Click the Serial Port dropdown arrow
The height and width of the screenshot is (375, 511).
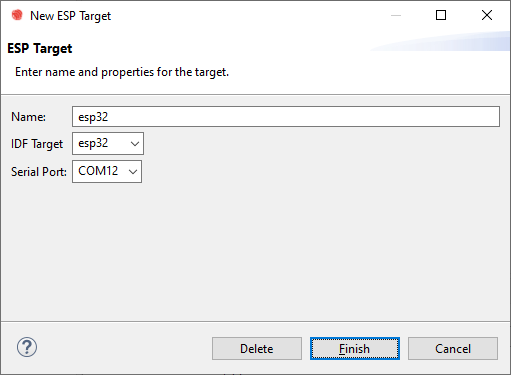133,172
